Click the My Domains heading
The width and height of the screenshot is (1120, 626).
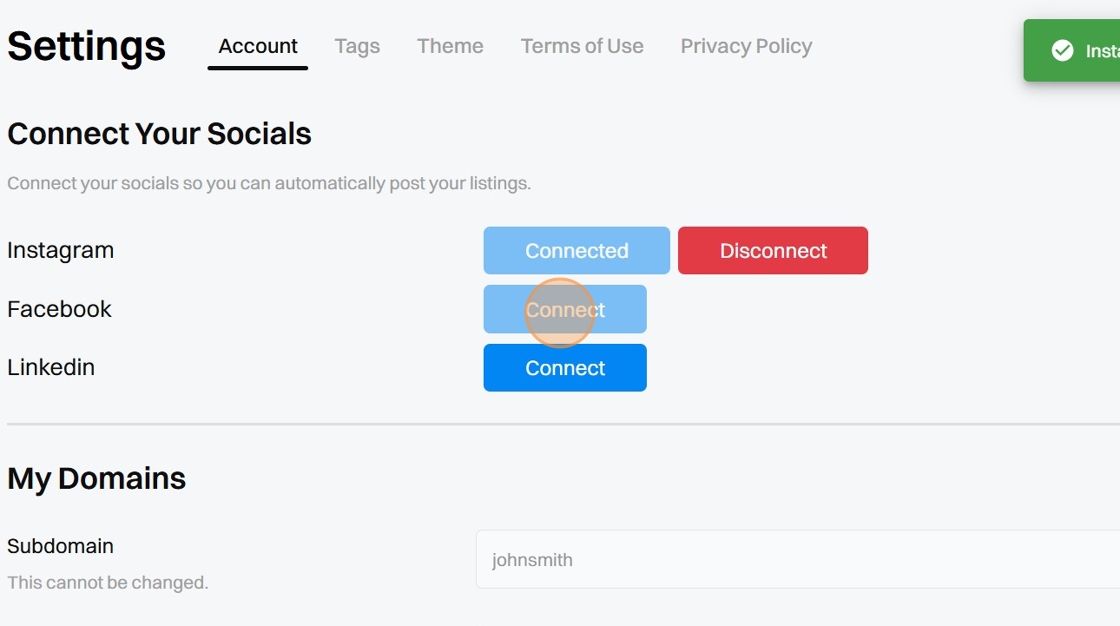coord(96,478)
